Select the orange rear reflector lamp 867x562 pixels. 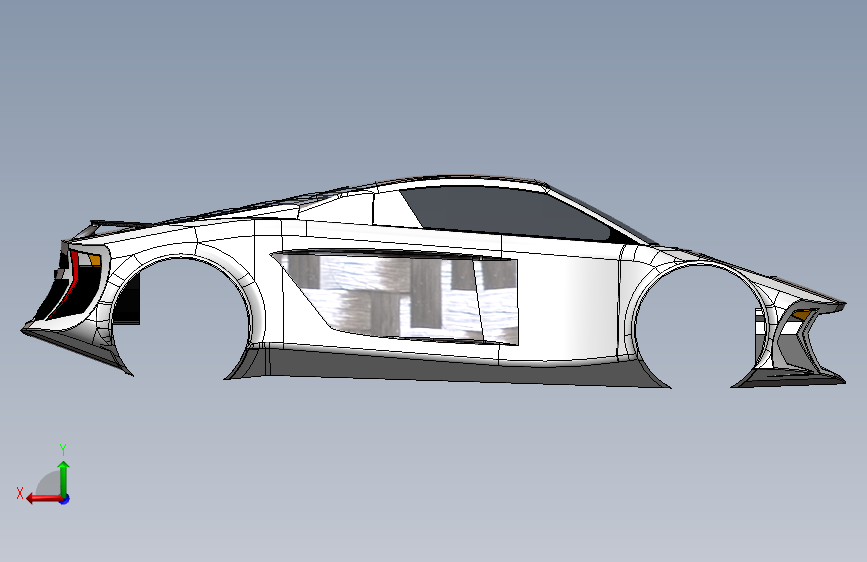[94, 260]
